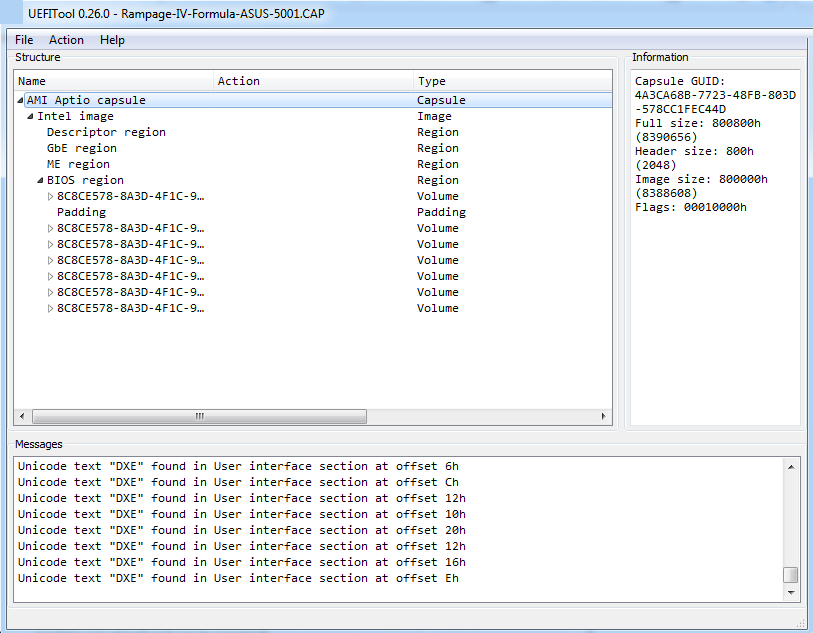
Task: Click the Flags: 00010000h line
Action: pos(691,207)
